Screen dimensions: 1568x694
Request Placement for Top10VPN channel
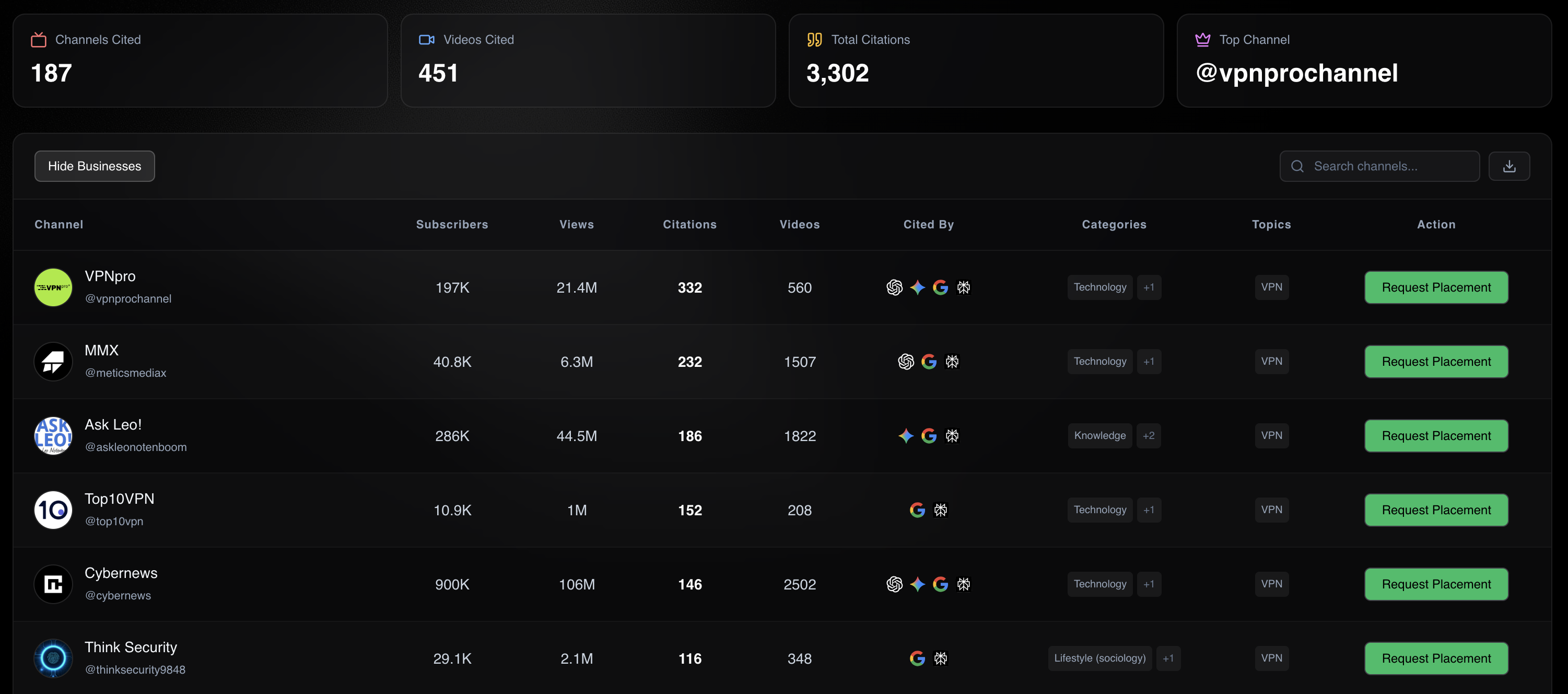coord(1436,510)
